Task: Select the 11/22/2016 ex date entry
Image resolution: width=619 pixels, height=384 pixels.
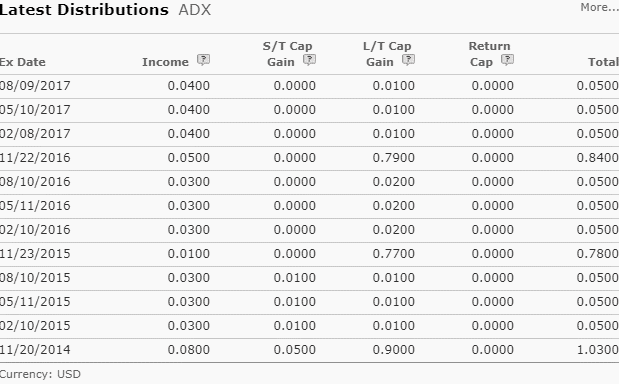Action: coord(35,158)
